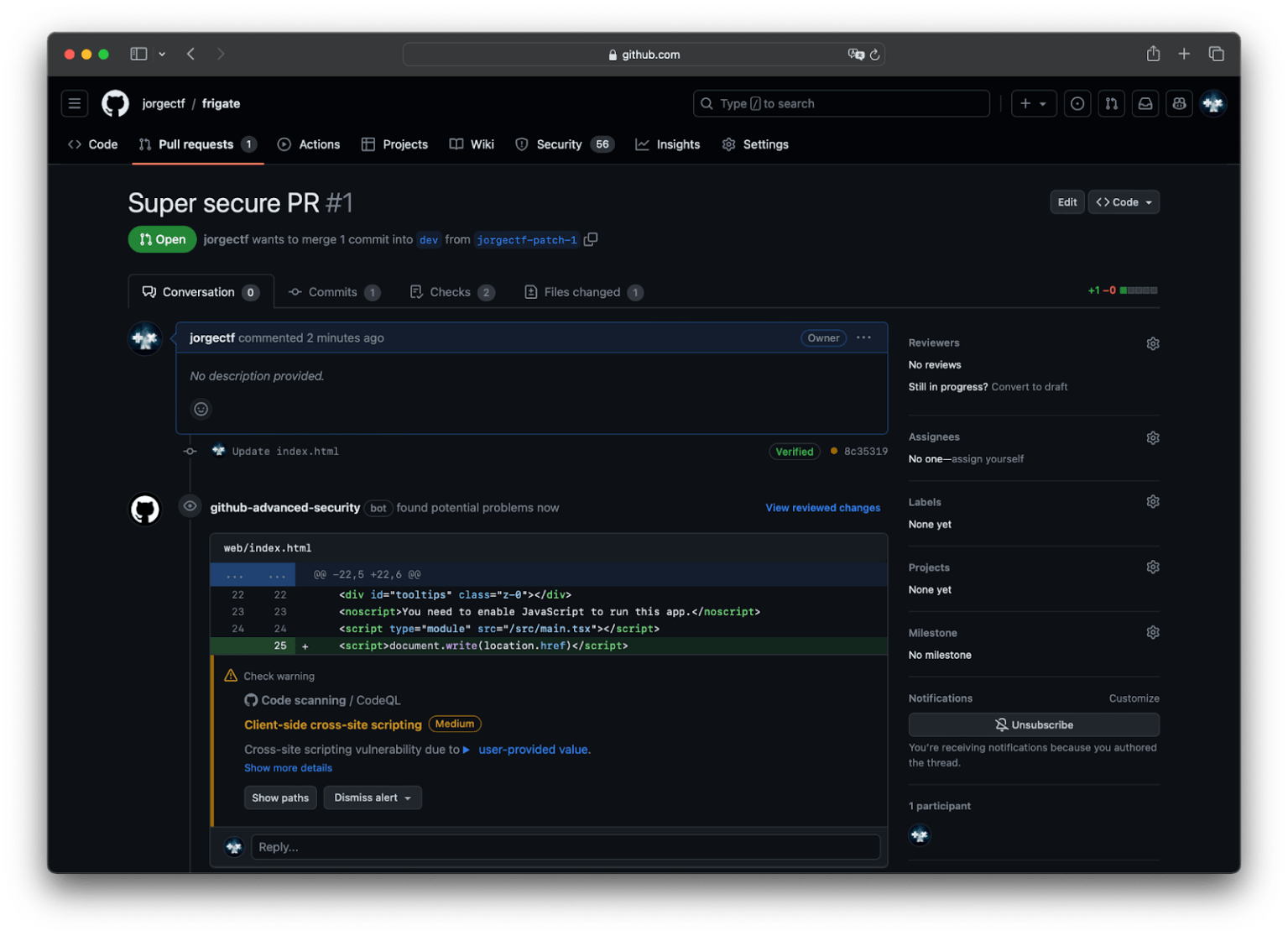The image size is (1288, 936).
Task: Open the GitHub home via Octocat logo
Action: pos(115,103)
